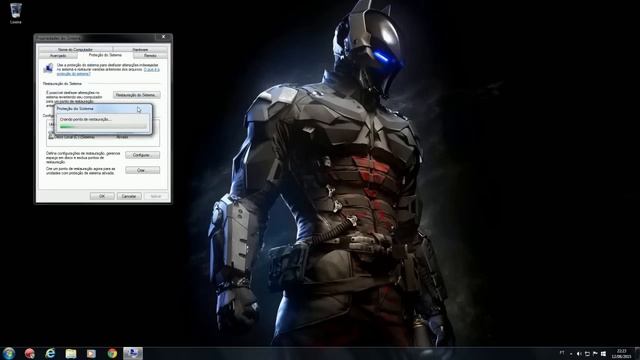The height and width of the screenshot is (360, 640).
Task: Select the Proteção do Sistema tab
Action: pos(105,55)
